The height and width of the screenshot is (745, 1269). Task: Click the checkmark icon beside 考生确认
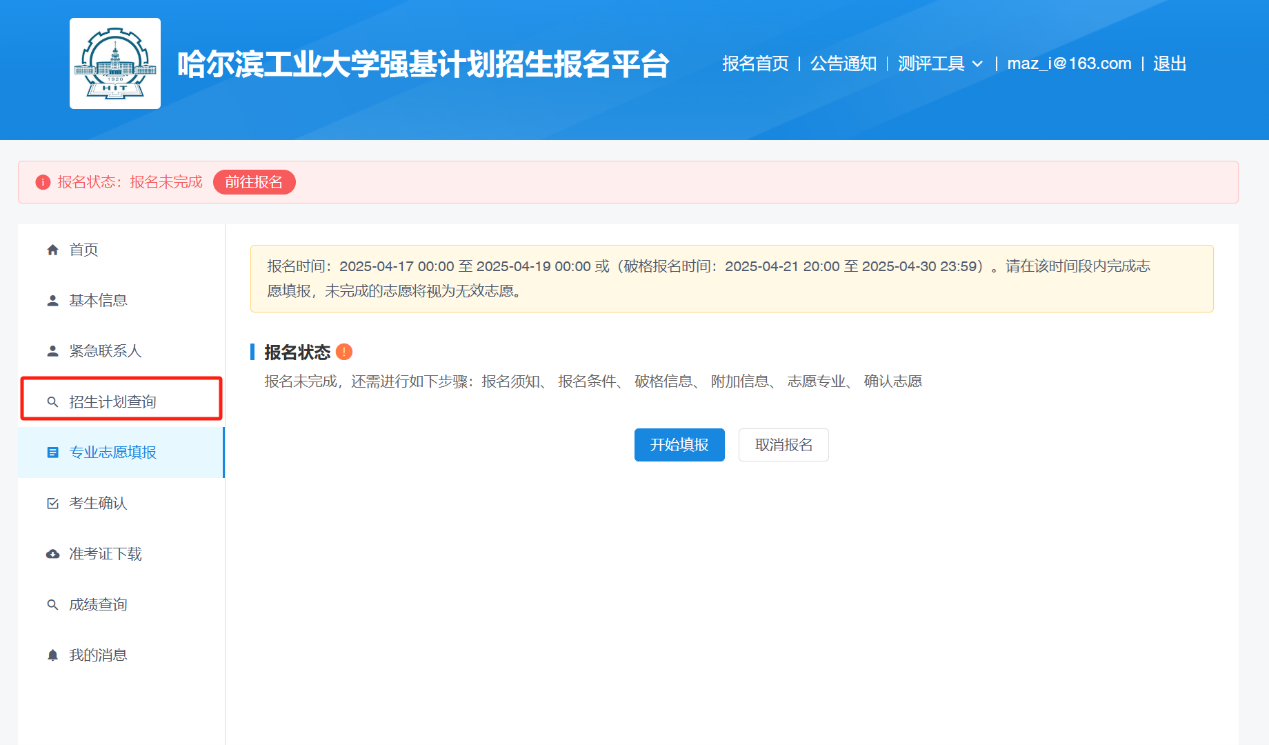click(x=53, y=504)
